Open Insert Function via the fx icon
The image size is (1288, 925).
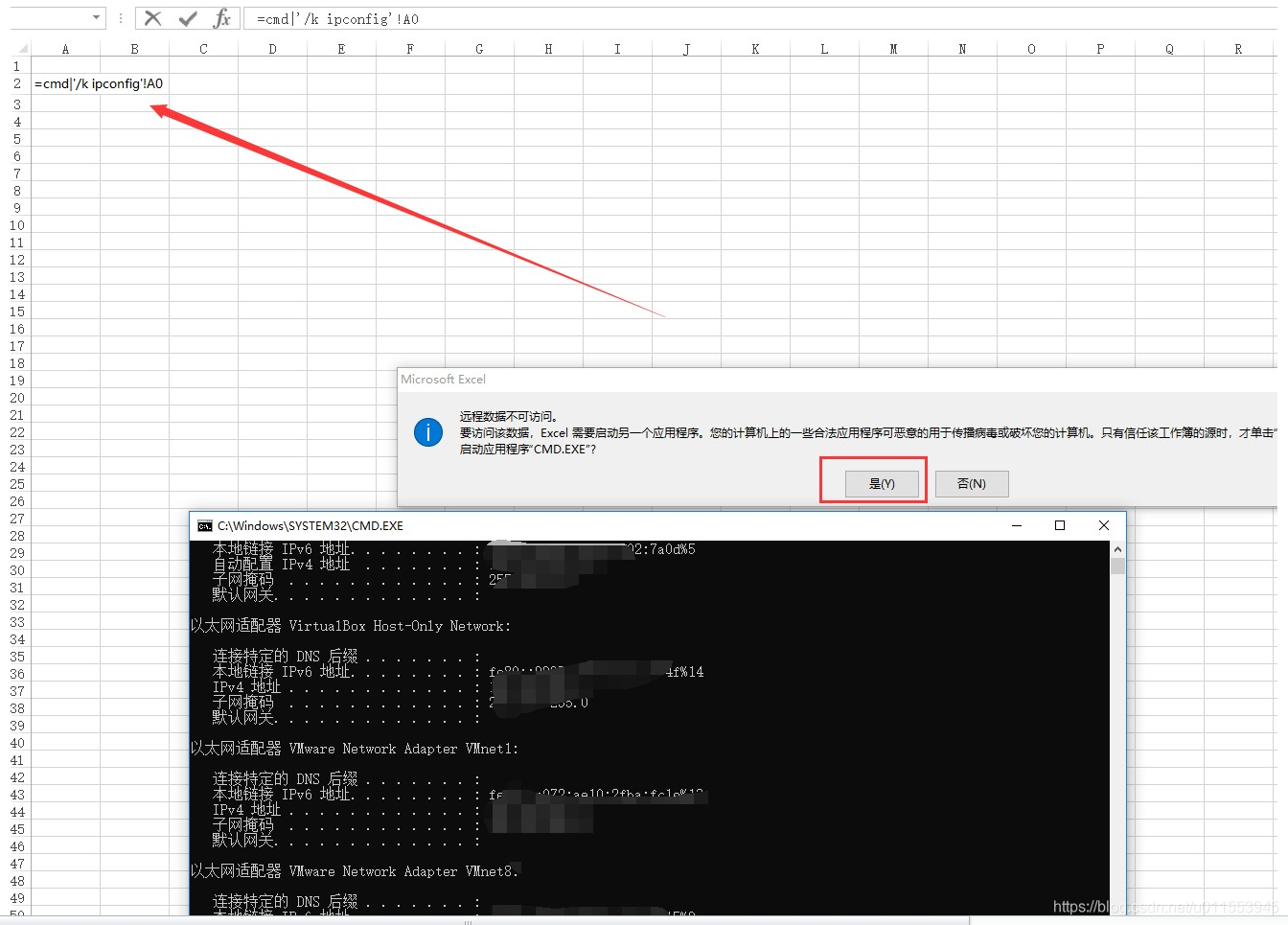click(221, 18)
